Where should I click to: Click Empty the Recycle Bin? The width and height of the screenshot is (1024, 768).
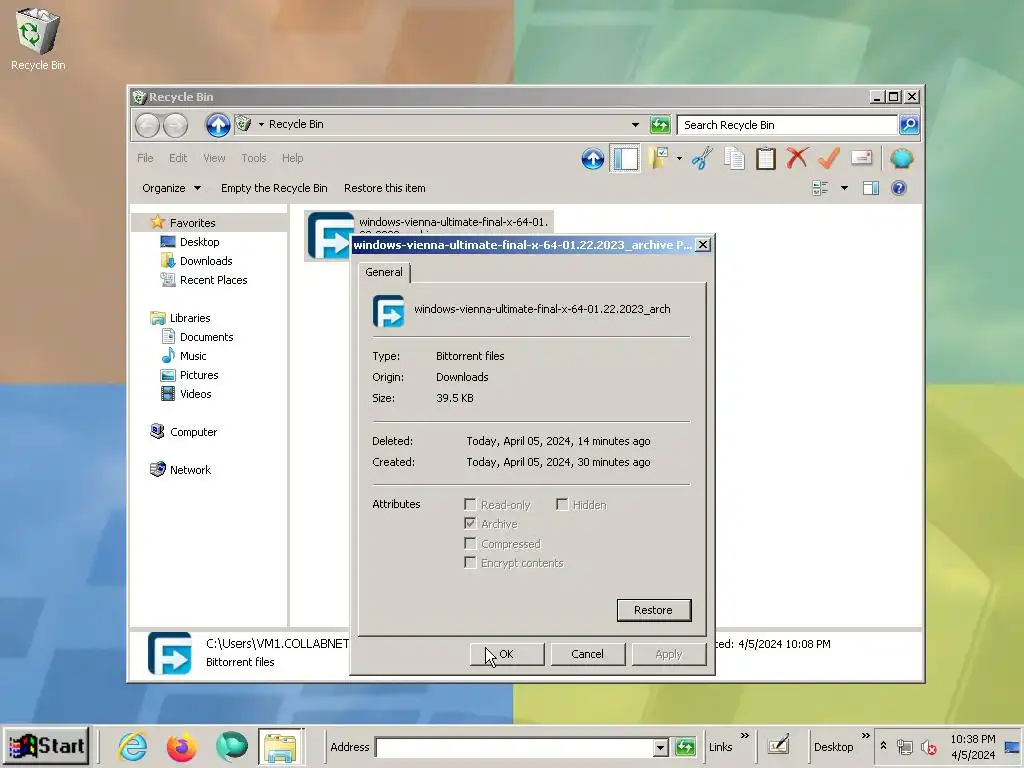point(274,188)
